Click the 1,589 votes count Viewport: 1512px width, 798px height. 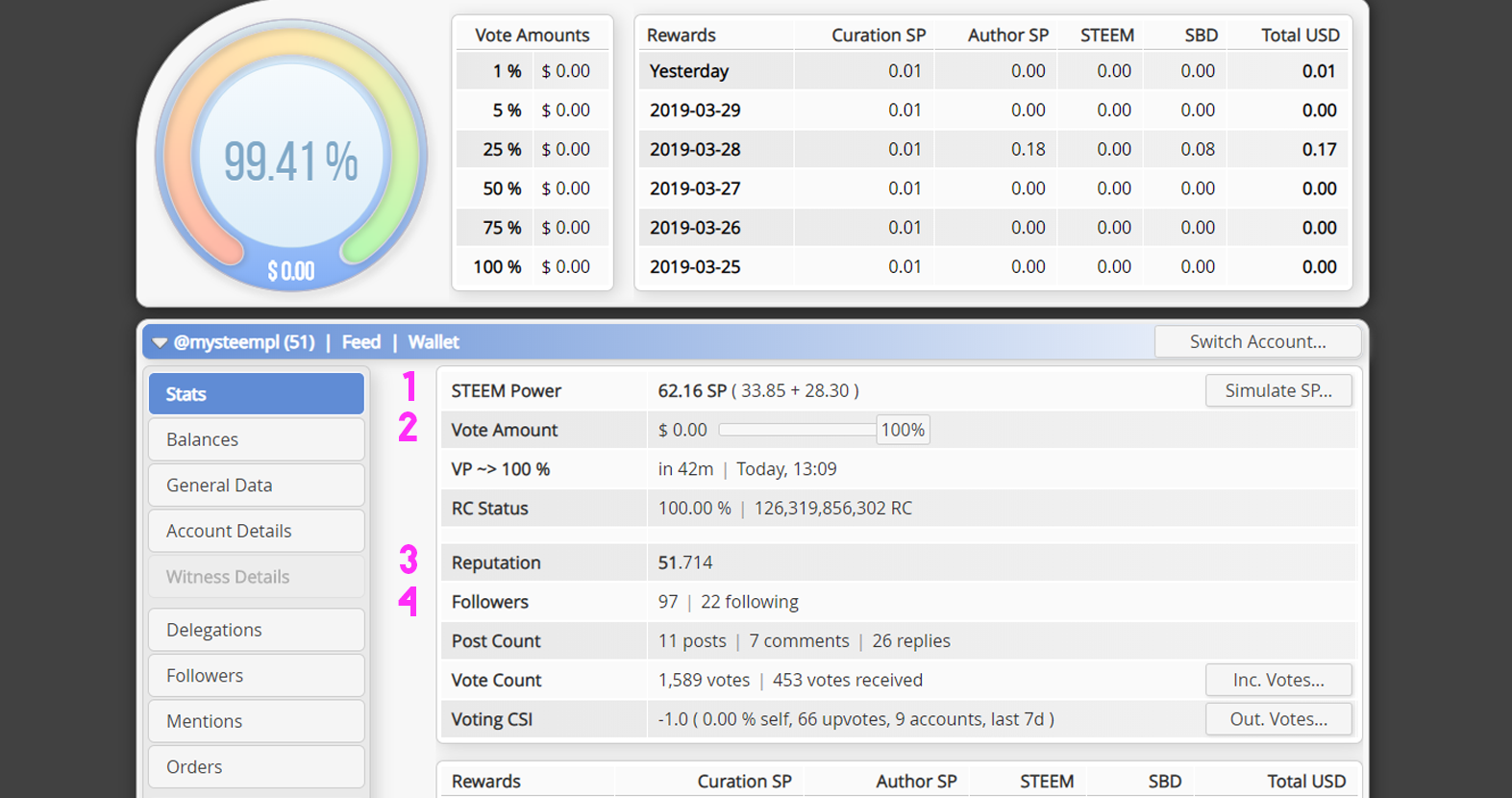[704, 680]
